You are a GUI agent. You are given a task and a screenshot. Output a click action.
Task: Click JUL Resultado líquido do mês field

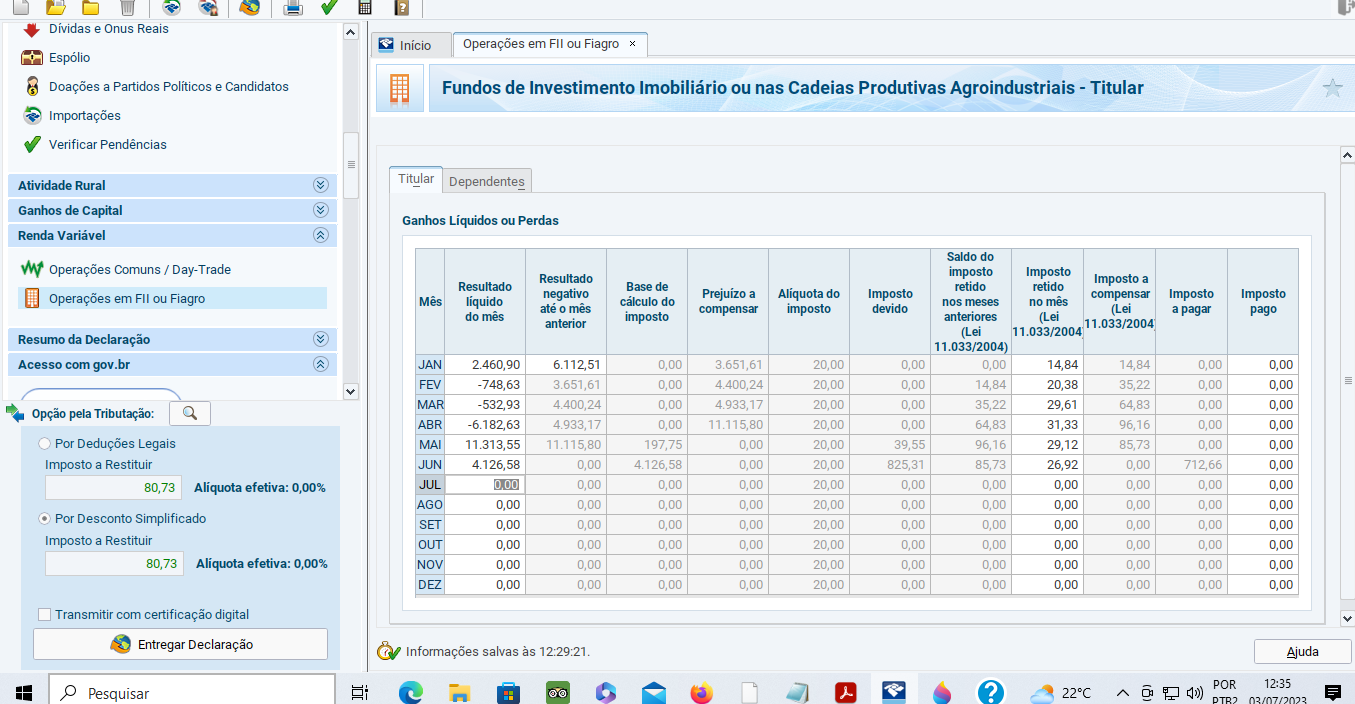(x=484, y=485)
